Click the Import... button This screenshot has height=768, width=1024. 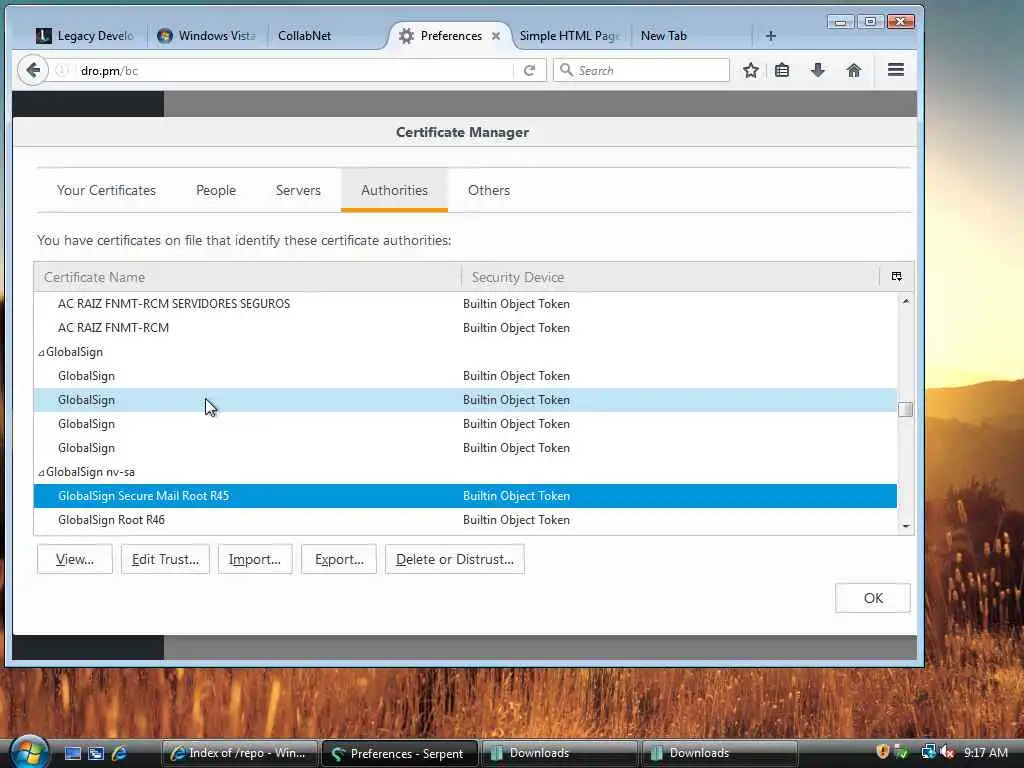click(255, 559)
